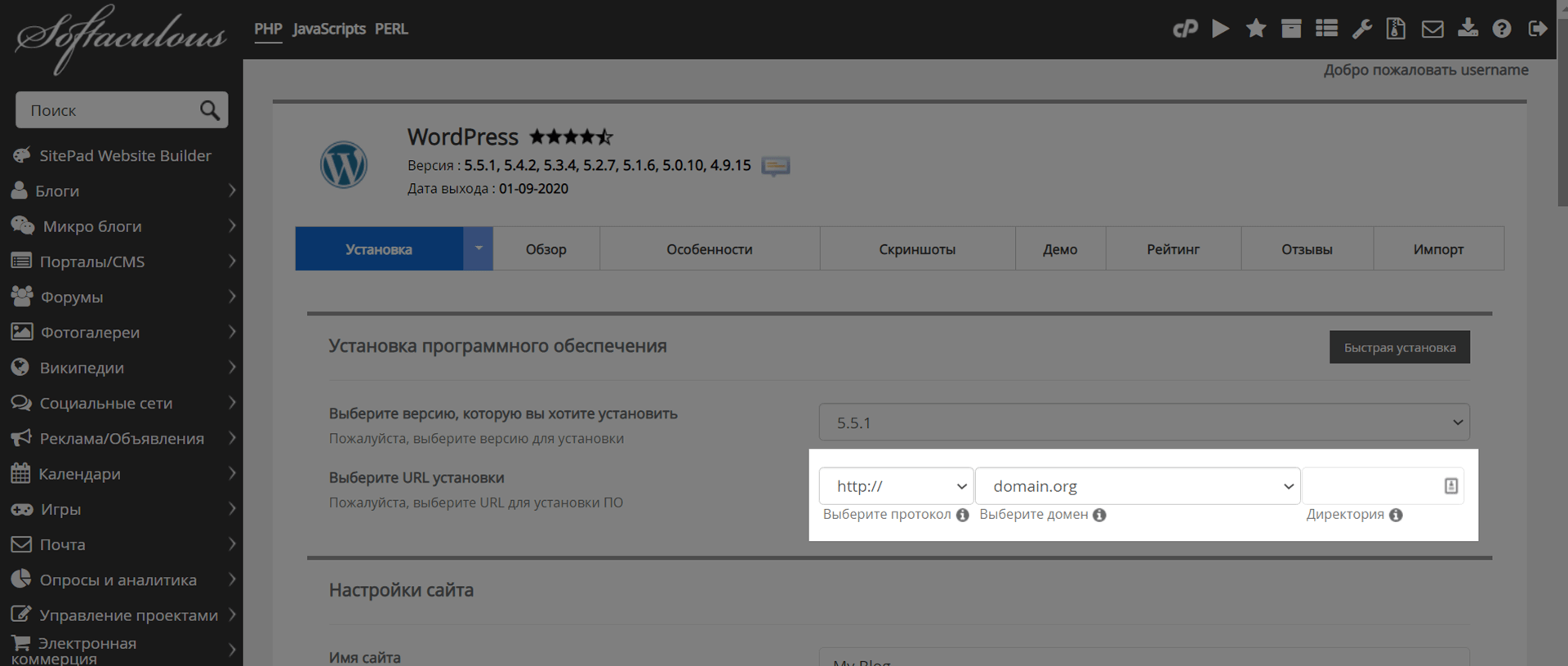The image size is (1568, 666).
Task: Open the Импорт tab
Action: [1438, 249]
